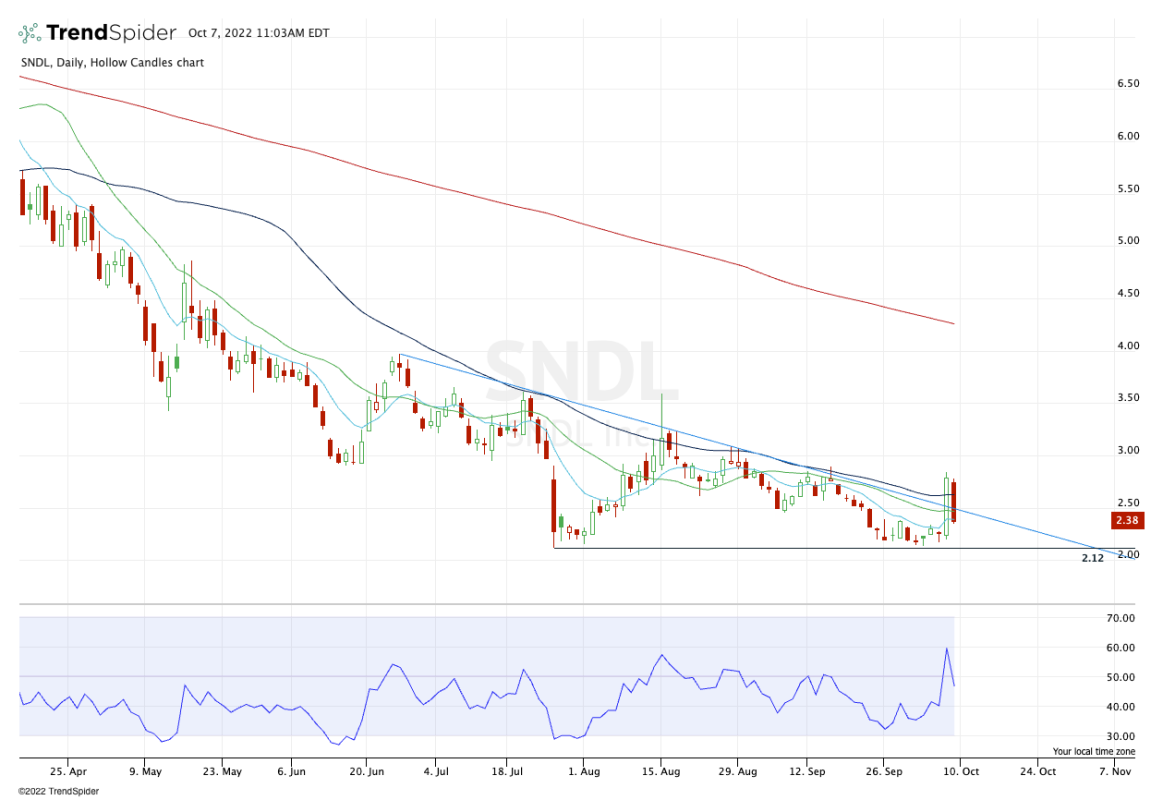The height and width of the screenshot is (800, 1163).
Task: Select the 10. Oct date axis marker
Action: (960, 772)
